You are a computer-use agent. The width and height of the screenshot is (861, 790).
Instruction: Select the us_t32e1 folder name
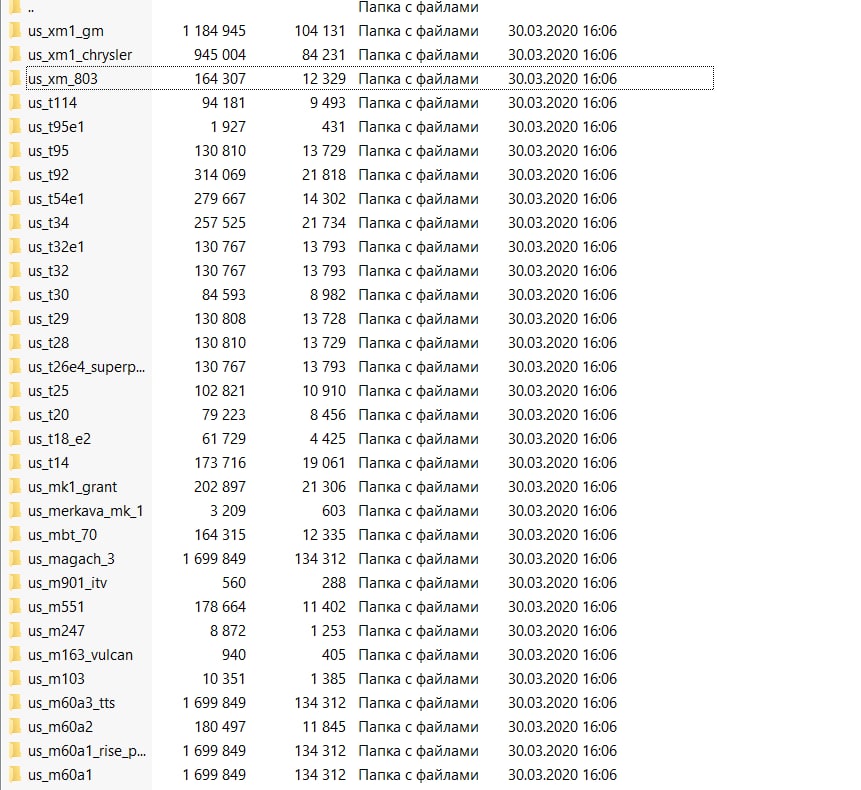point(56,246)
